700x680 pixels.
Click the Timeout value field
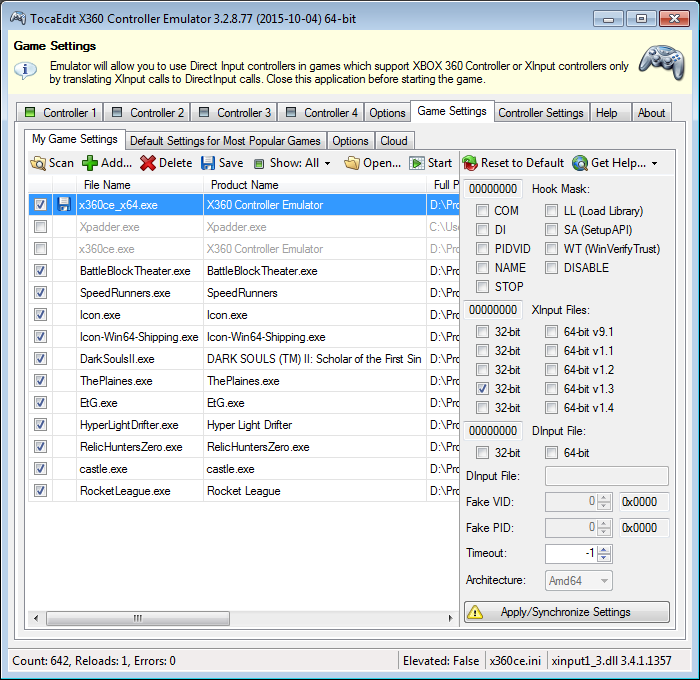coord(571,554)
